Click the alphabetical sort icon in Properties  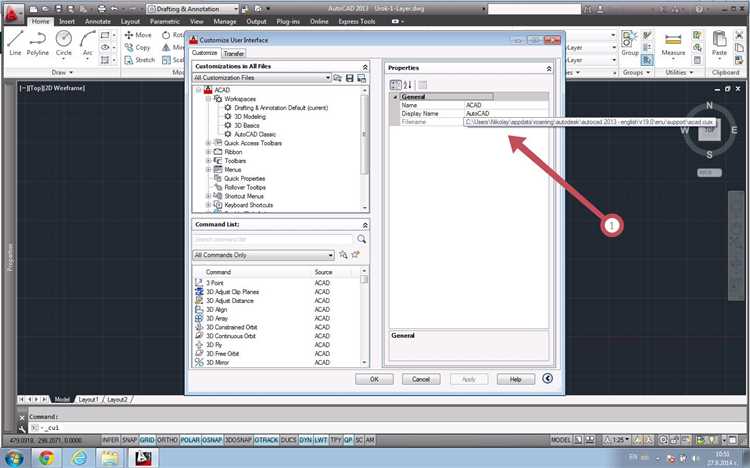[x=408, y=85]
